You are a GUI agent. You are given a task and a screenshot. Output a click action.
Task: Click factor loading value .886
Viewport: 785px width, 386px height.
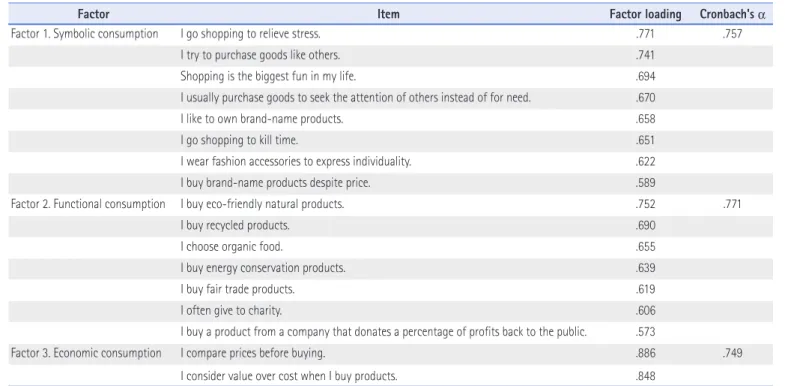[645, 353]
